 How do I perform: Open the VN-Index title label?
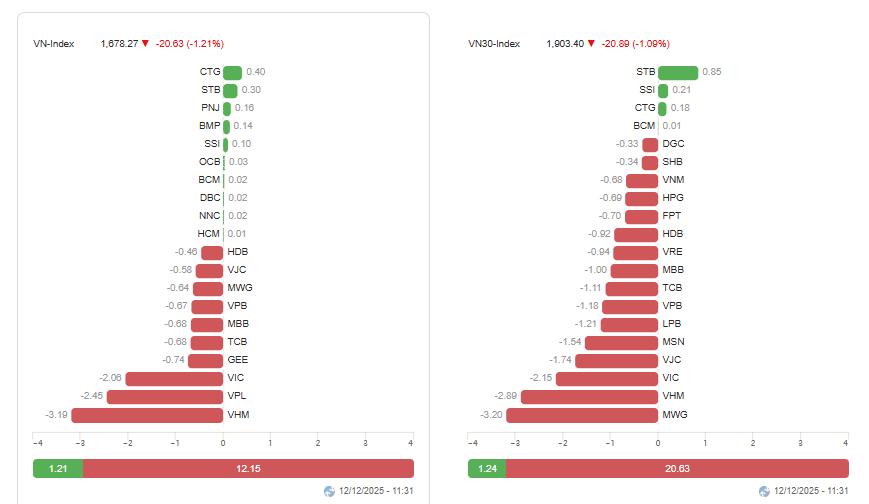(55, 44)
